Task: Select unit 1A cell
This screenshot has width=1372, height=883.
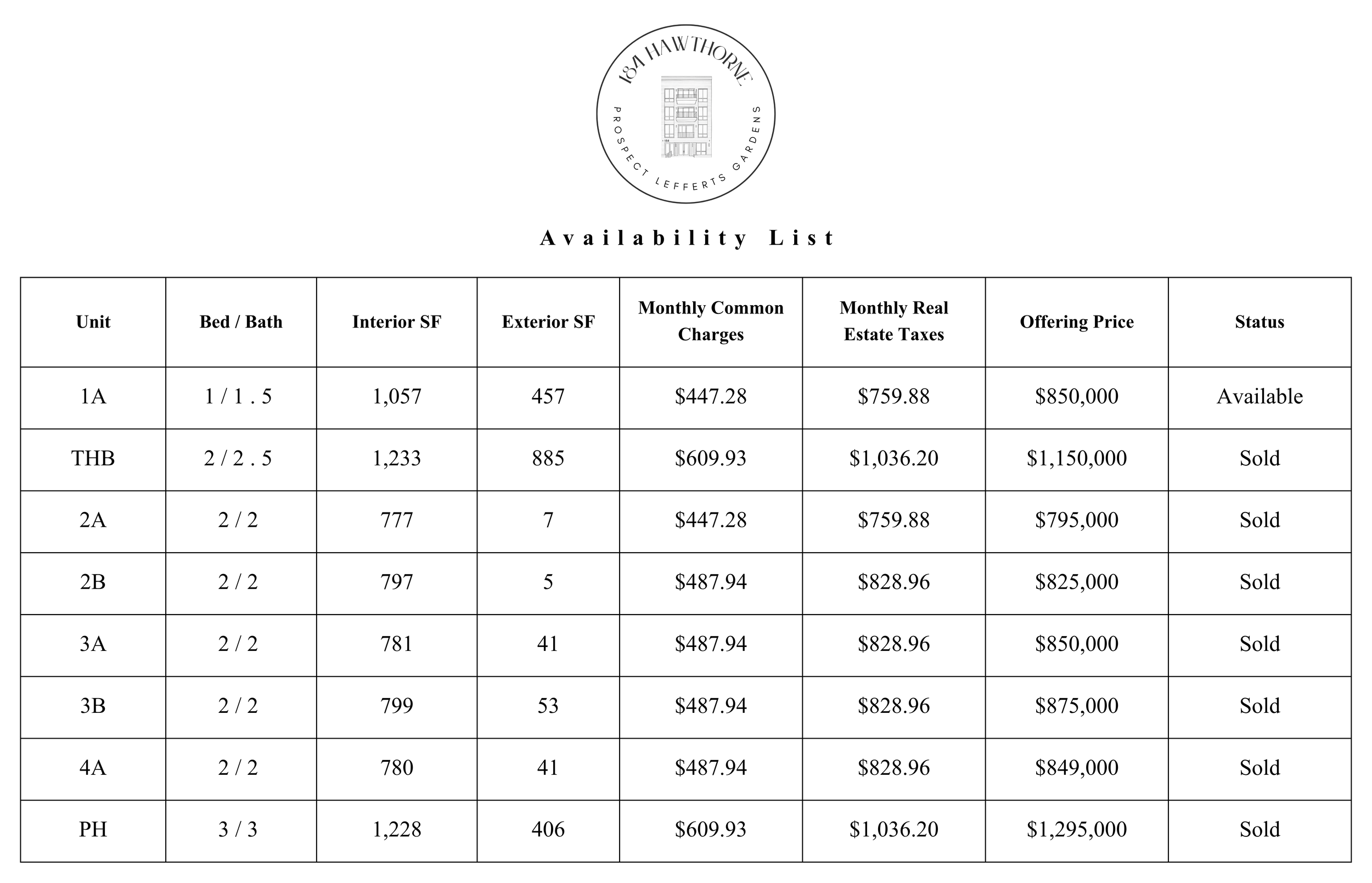Action: pyautogui.click(x=93, y=397)
